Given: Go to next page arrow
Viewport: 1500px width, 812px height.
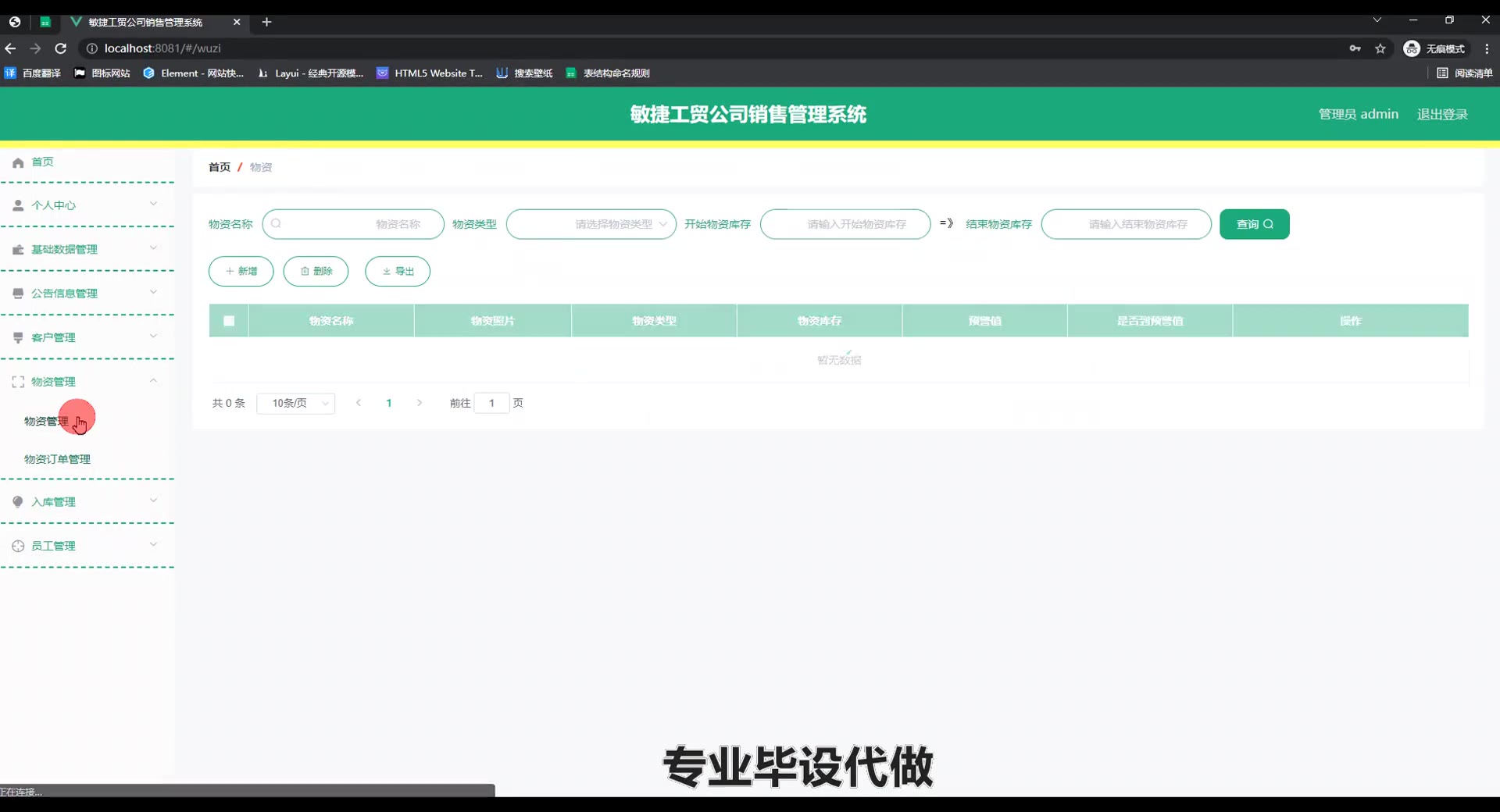Looking at the screenshot, I should pos(420,403).
